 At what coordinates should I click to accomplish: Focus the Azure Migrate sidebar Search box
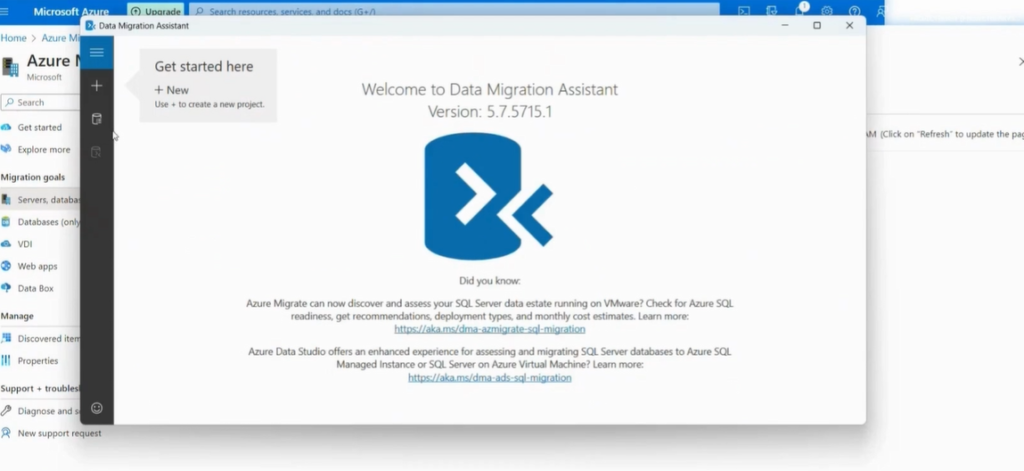[x=40, y=103]
